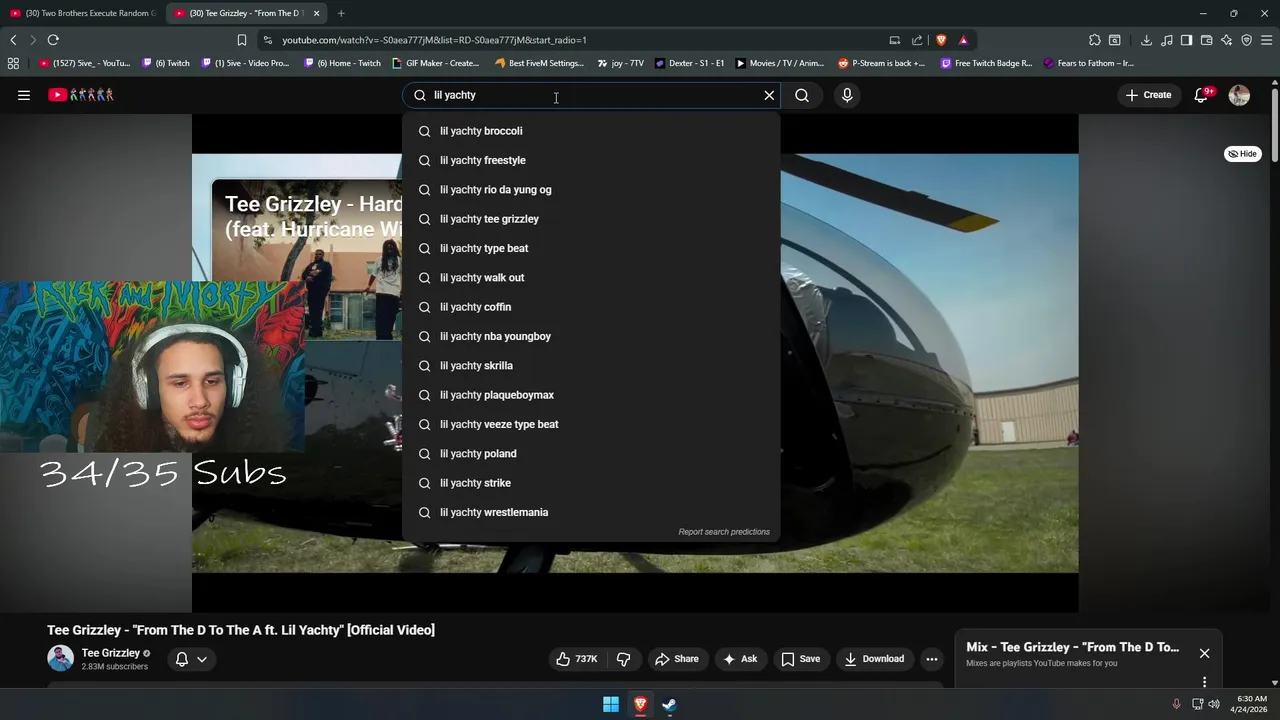Open the account avatar menu
The image size is (1280, 720).
(x=1239, y=95)
